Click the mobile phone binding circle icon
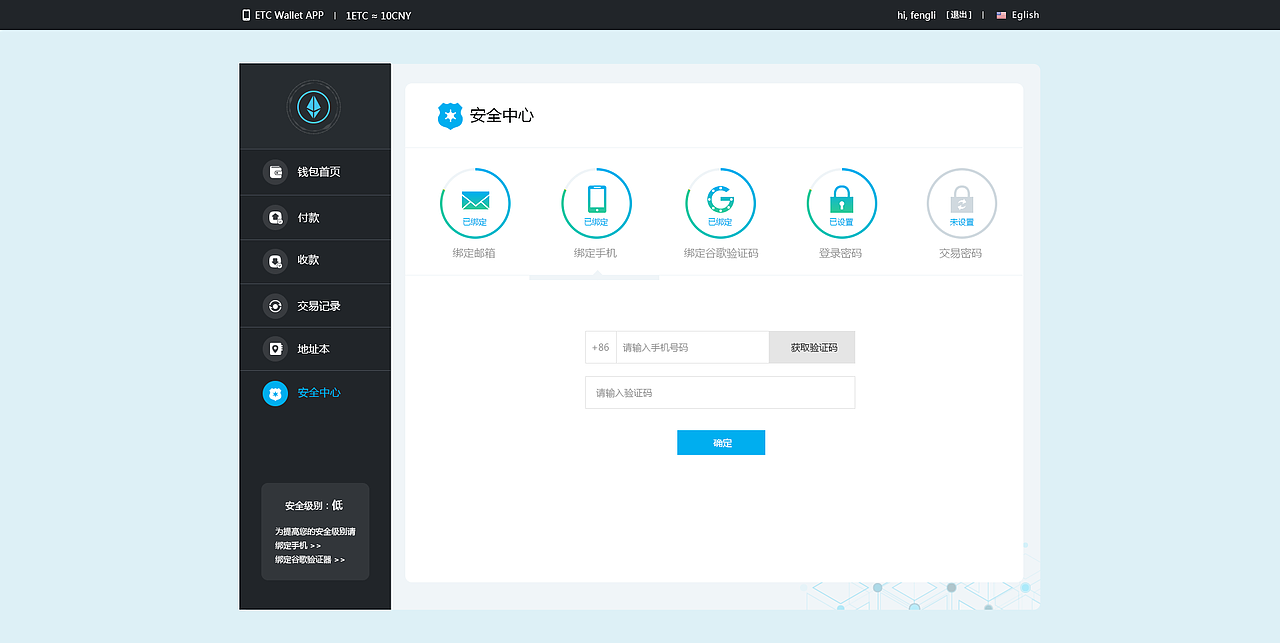 click(x=597, y=203)
